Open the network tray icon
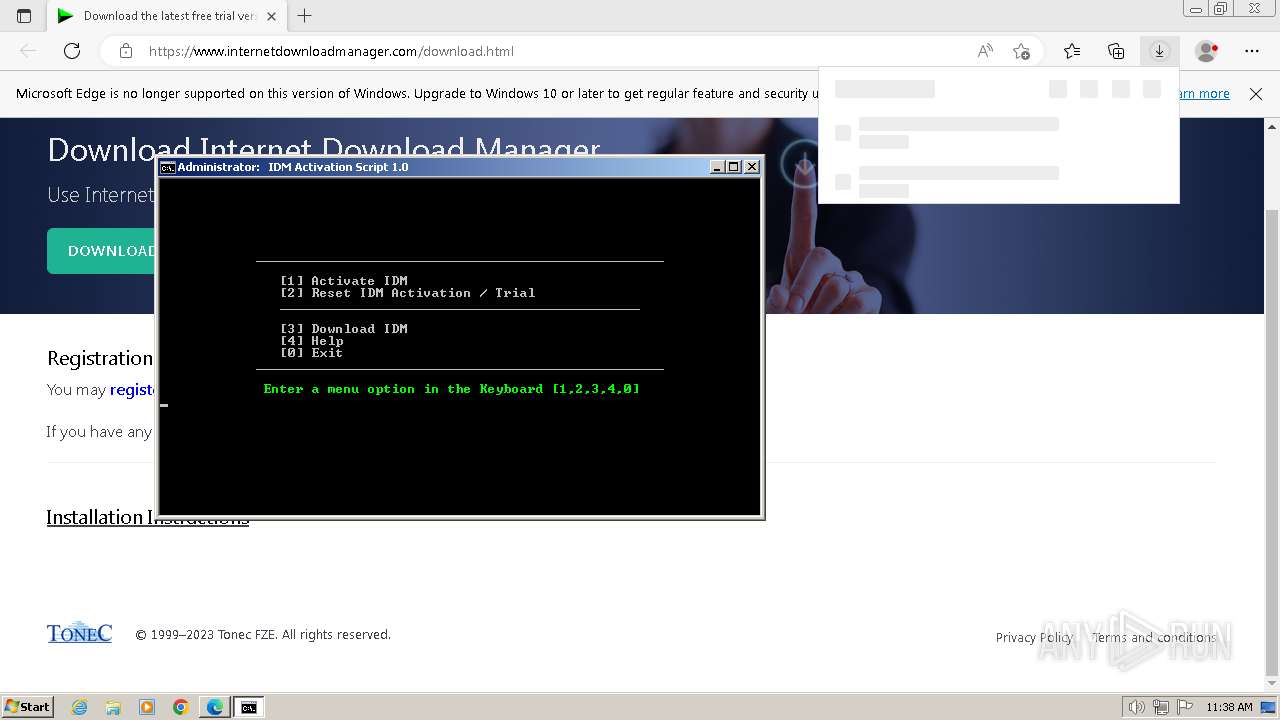1280x720 pixels. tap(1161, 707)
